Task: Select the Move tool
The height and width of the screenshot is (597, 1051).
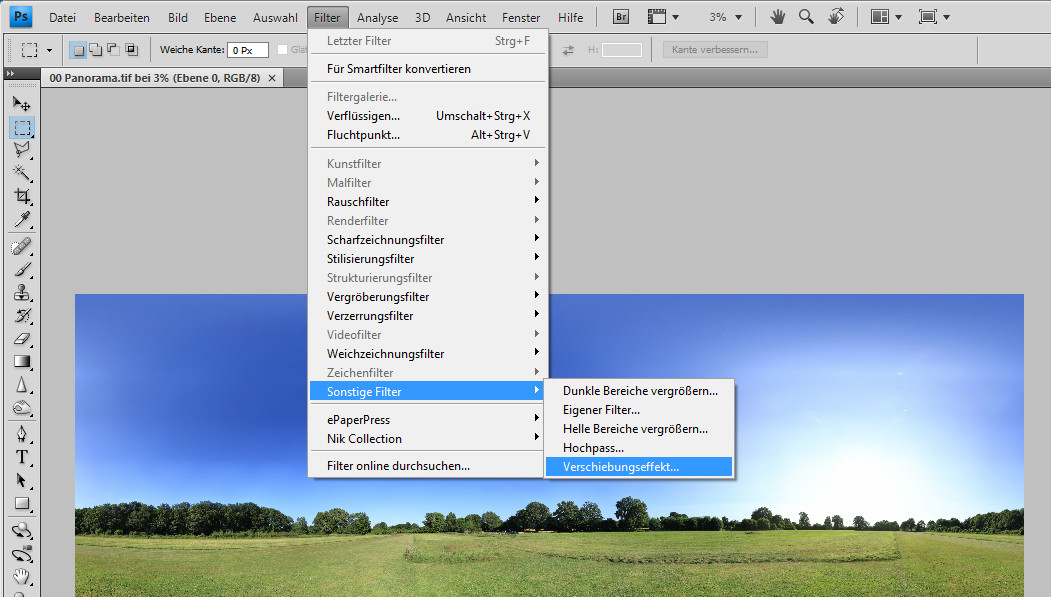Action: (x=22, y=104)
